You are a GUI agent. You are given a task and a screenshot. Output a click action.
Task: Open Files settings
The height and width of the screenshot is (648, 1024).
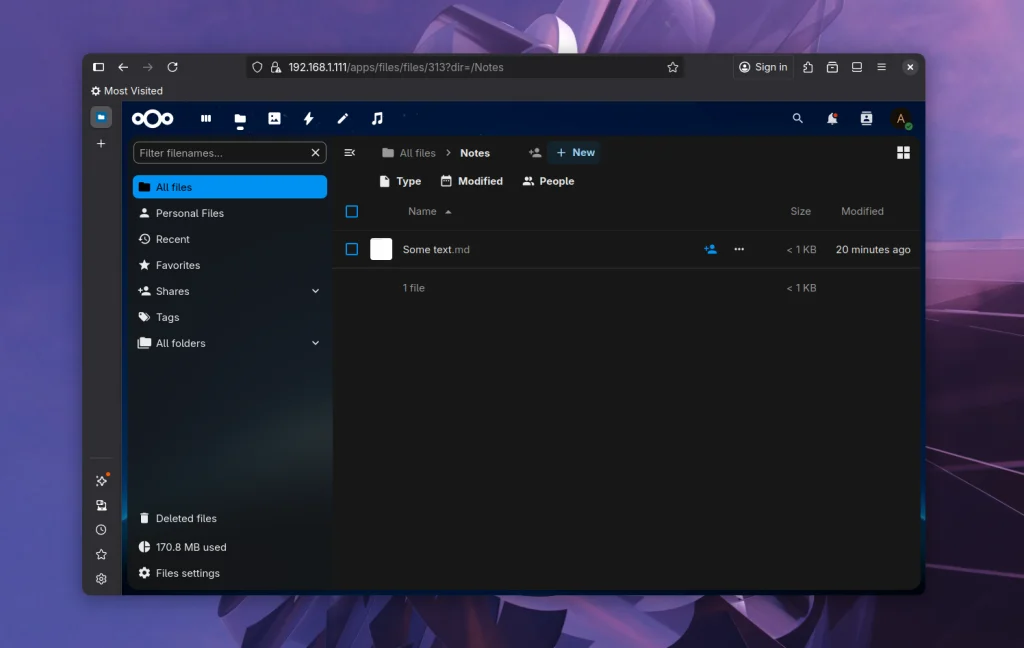pyautogui.click(x=186, y=573)
